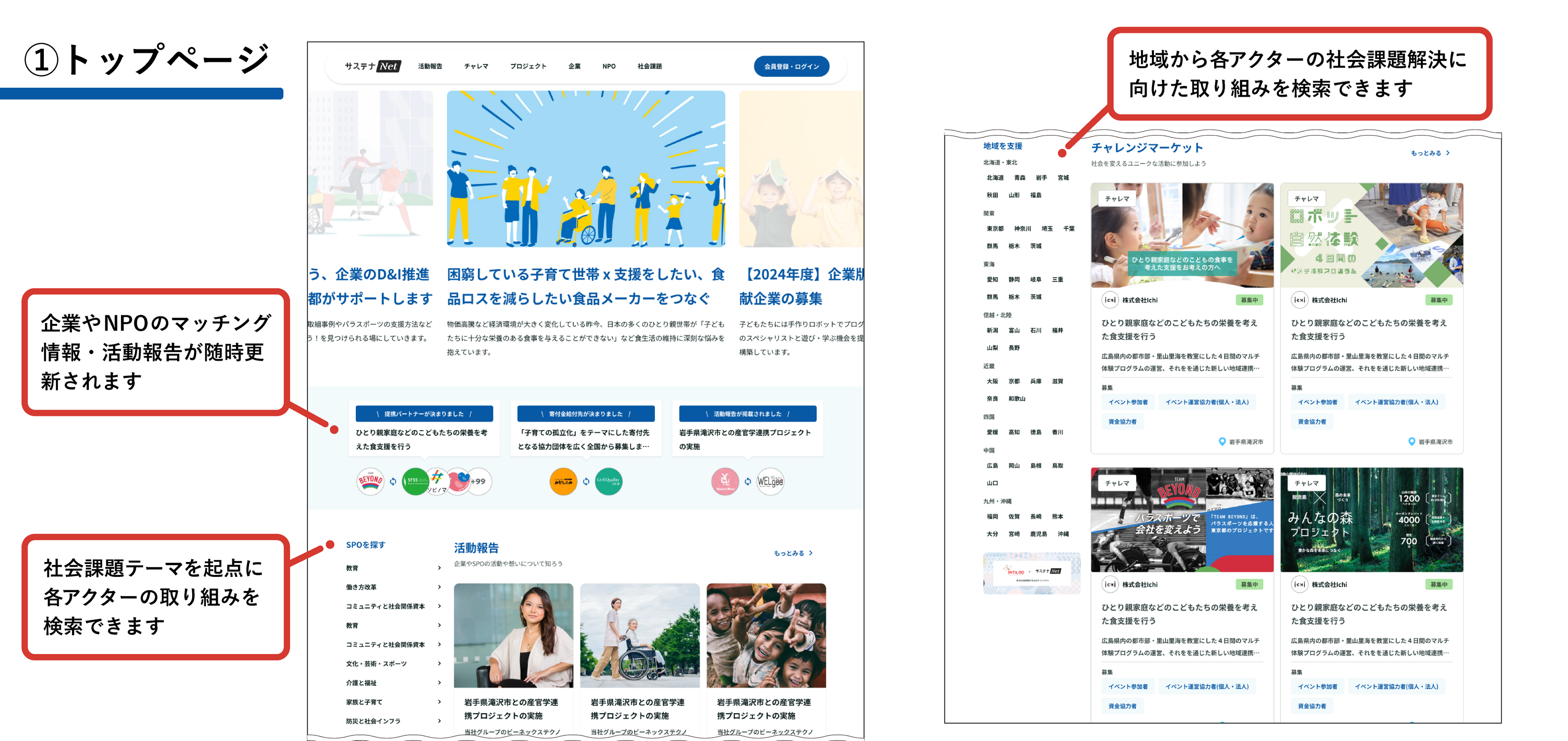Click the LivEQuality HUB teal logo
This screenshot has width=1568, height=741.
[608, 482]
